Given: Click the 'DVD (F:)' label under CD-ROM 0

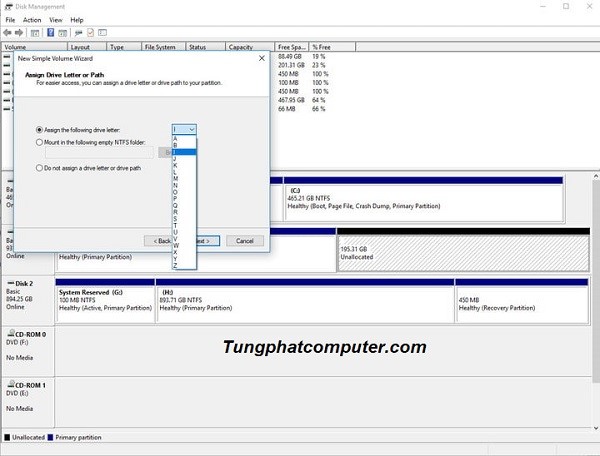Looking at the screenshot, I should [x=17, y=342].
